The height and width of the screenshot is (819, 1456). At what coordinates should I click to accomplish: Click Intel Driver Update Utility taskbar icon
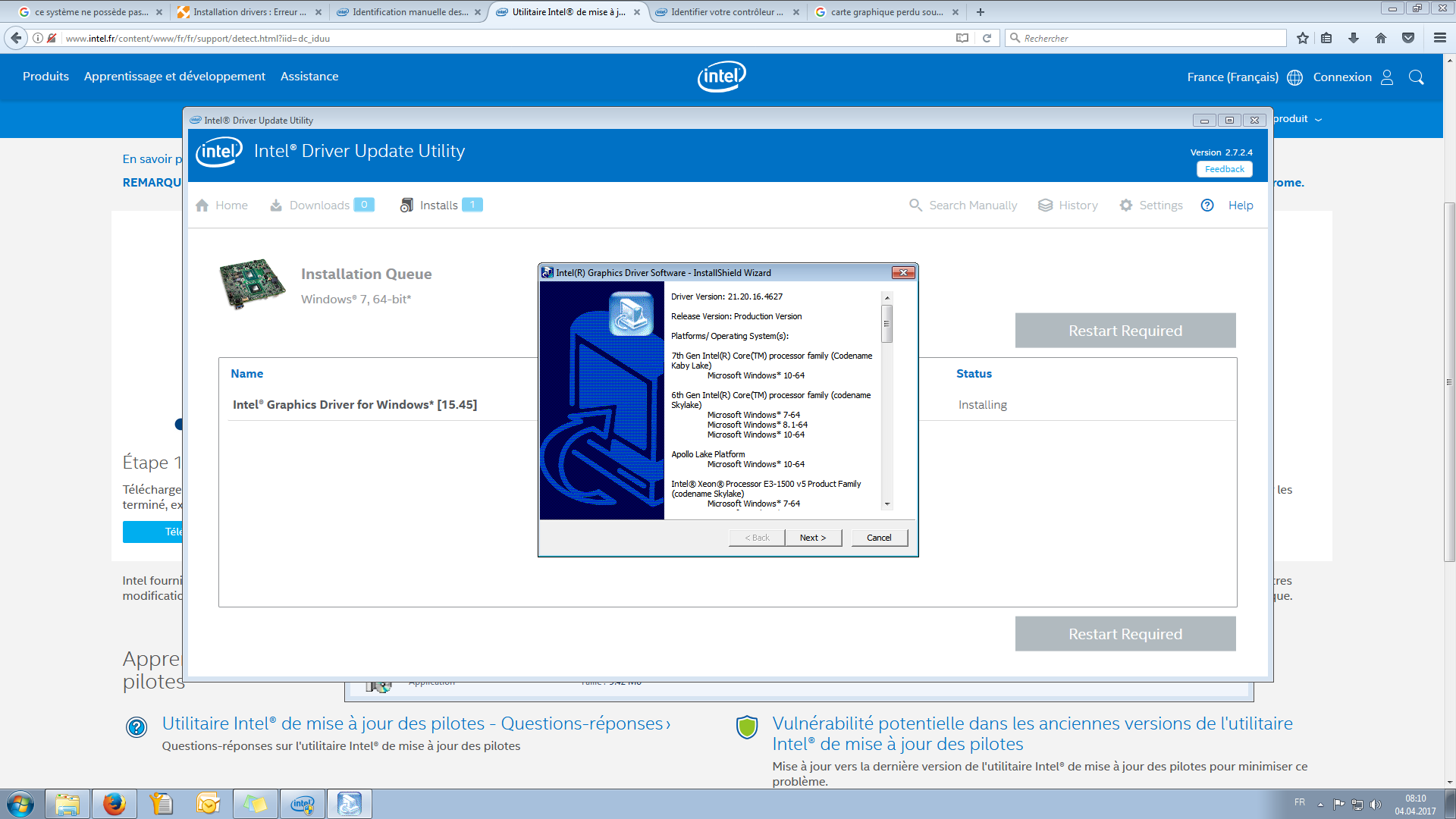tap(303, 804)
